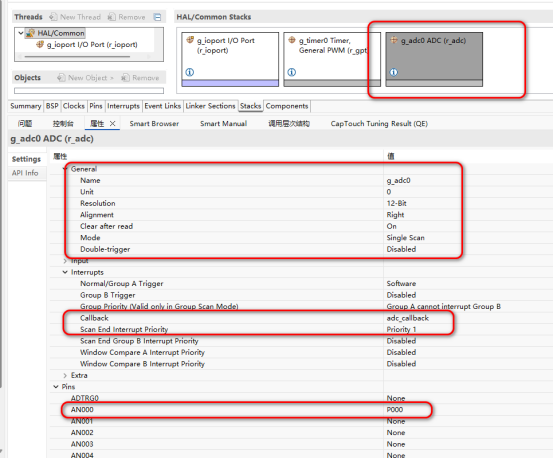Image resolution: width=553 pixels, height=458 pixels.
Task: Select the g_timer0 Timer, General PWM stack block
Action: 332,59
